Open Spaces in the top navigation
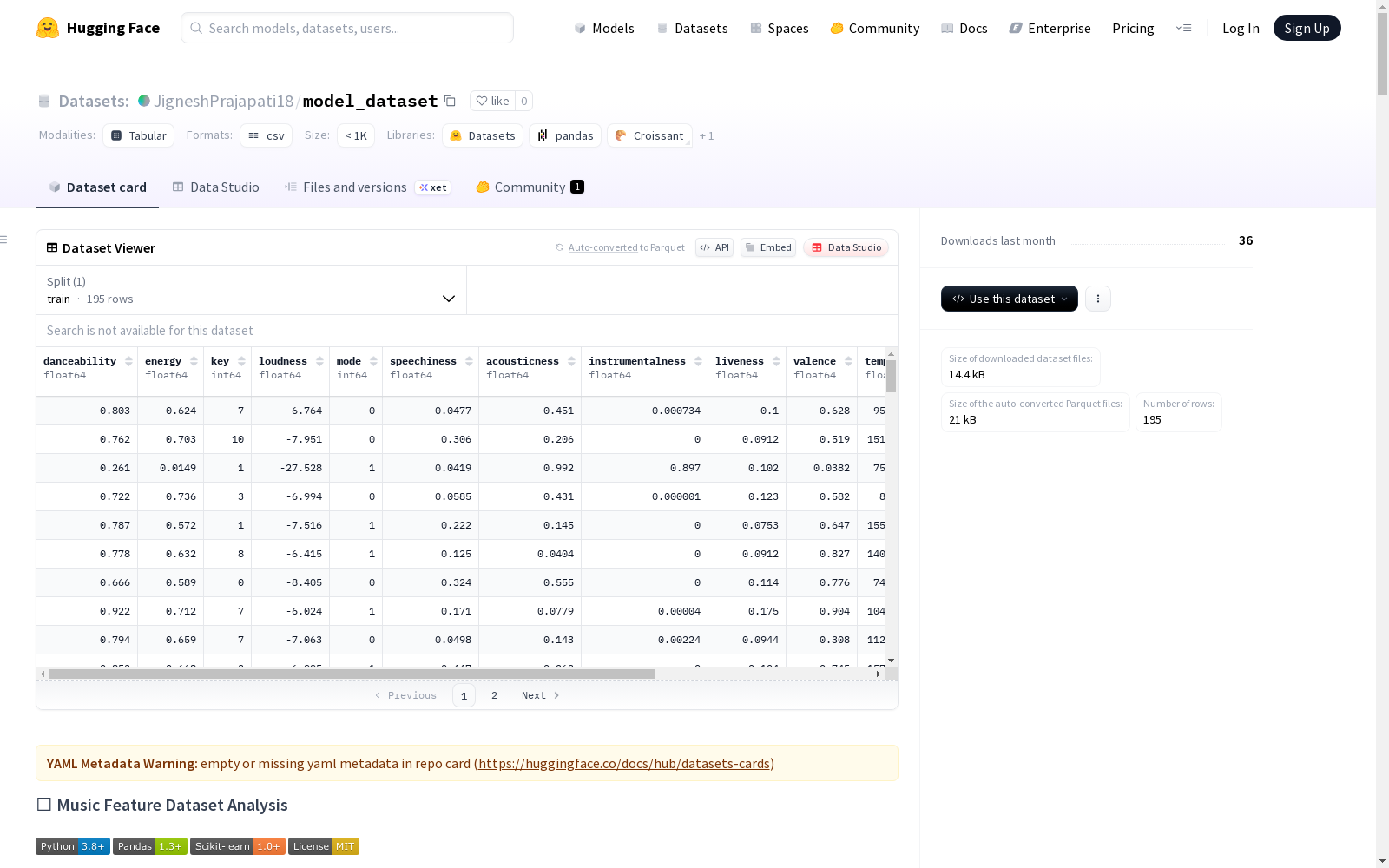This screenshot has width=1389, height=868. (x=779, y=28)
